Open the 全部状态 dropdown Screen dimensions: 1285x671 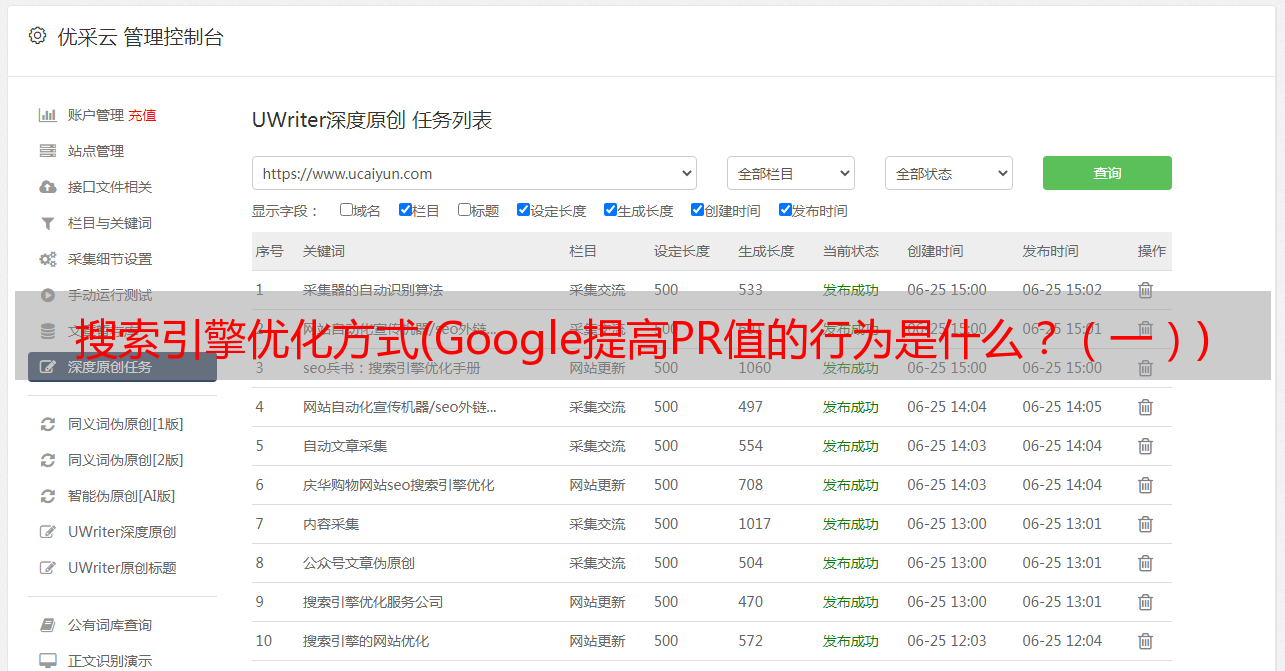click(x=949, y=173)
